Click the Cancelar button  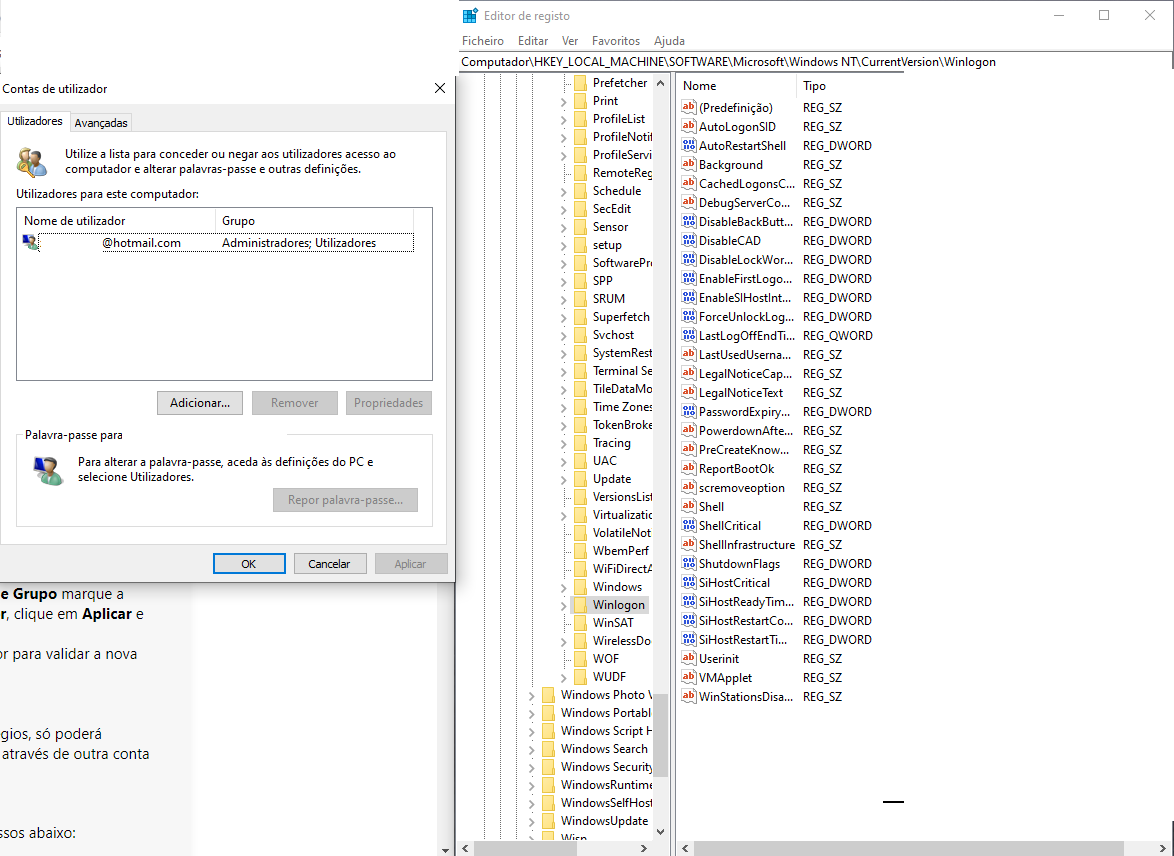[x=329, y=564]
